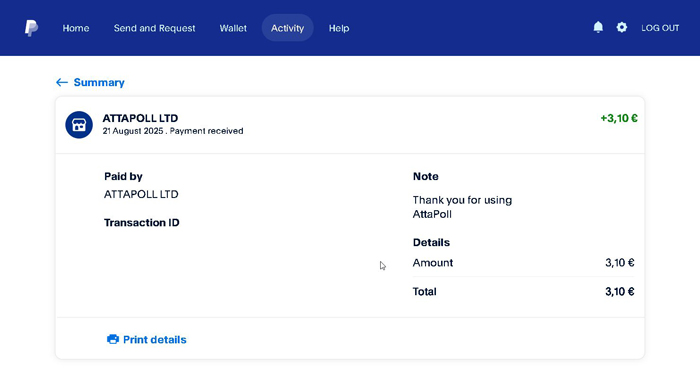This screenshot has height=378, width=700.
Task: Open account settings gear icon
Action: [x=621, y=27]
